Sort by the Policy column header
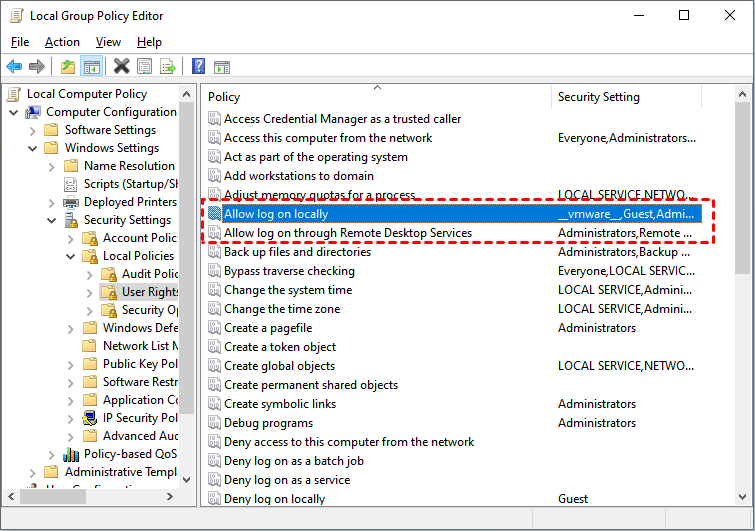Screen dimensions: 755x531 pos(377,97)
